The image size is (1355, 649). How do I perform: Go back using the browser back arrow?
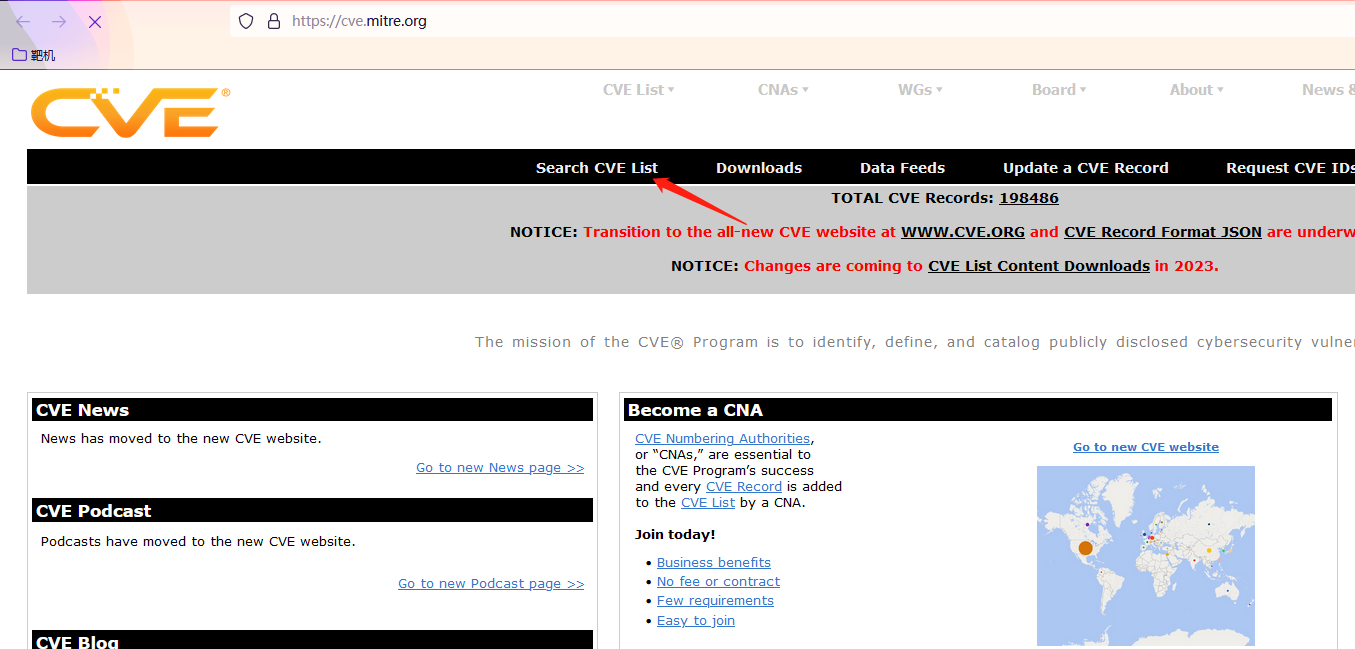pos(23,21)
